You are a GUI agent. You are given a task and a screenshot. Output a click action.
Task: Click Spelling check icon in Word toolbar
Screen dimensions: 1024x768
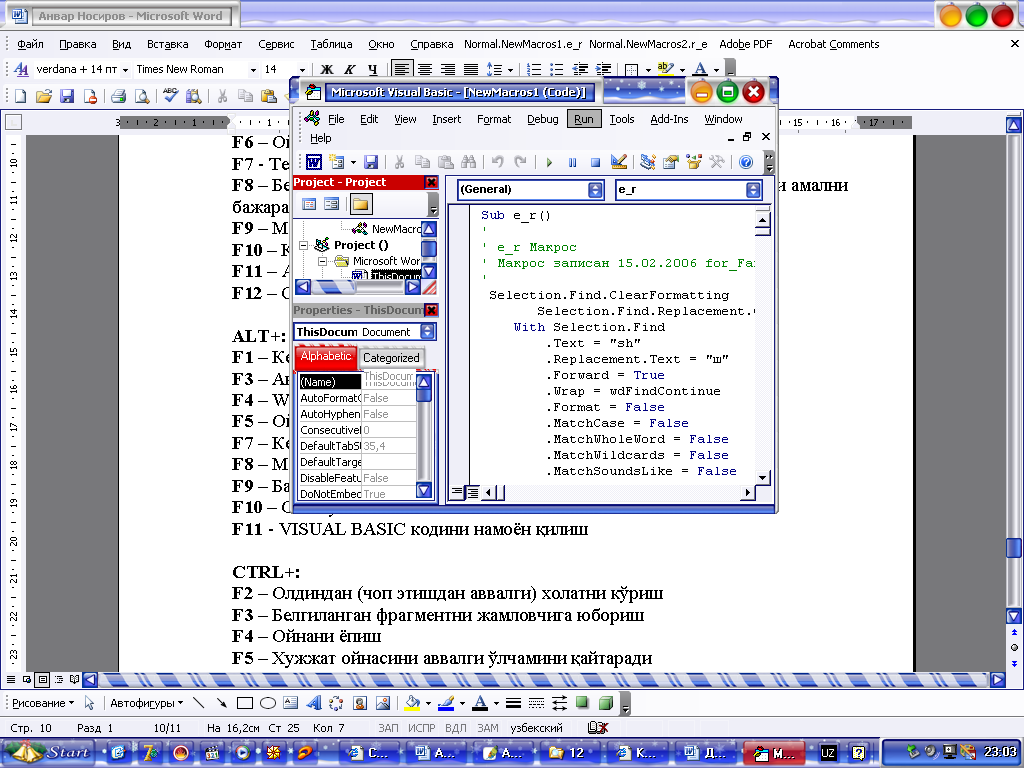coord(170,97)
